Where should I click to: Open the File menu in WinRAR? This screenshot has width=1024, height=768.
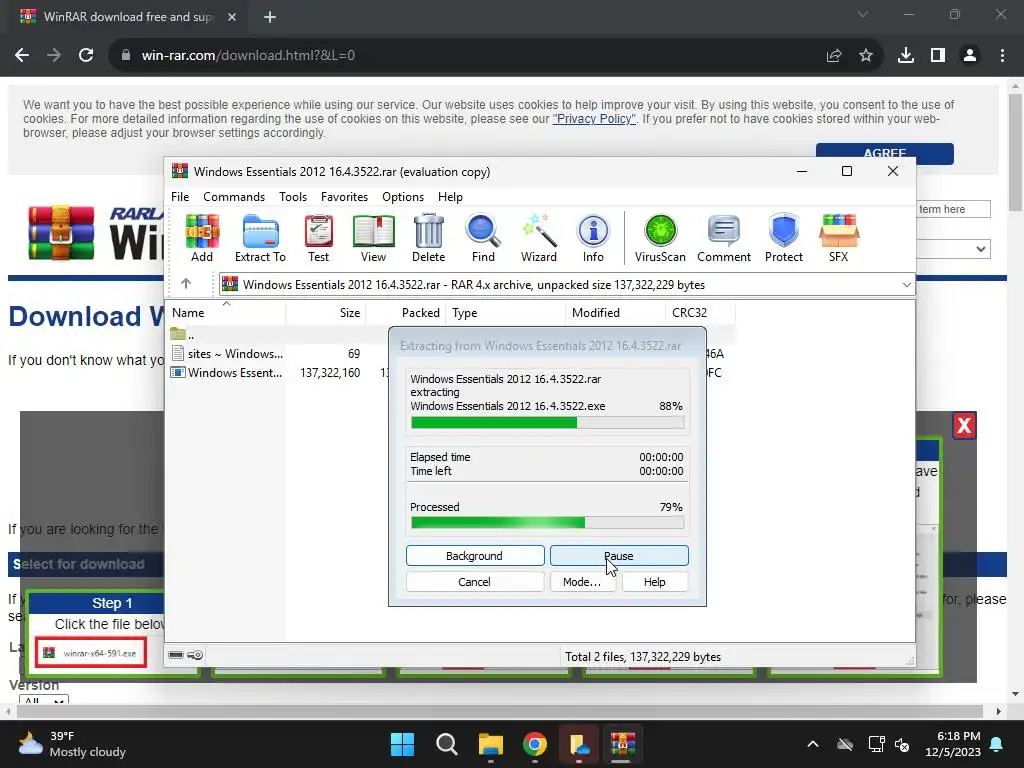click(x=180, y=197)
